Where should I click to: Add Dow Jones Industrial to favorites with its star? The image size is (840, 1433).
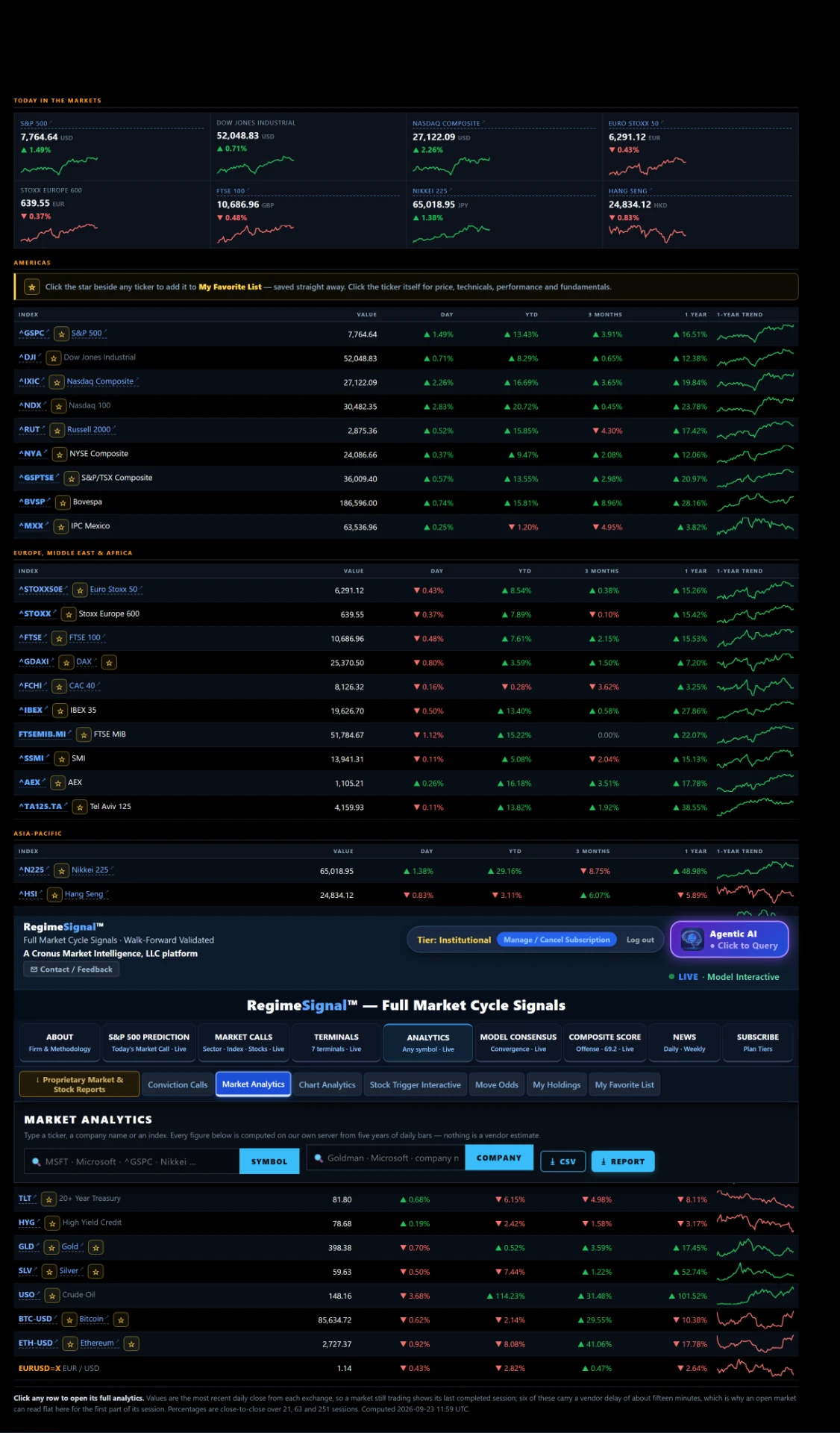click(54, 358)
